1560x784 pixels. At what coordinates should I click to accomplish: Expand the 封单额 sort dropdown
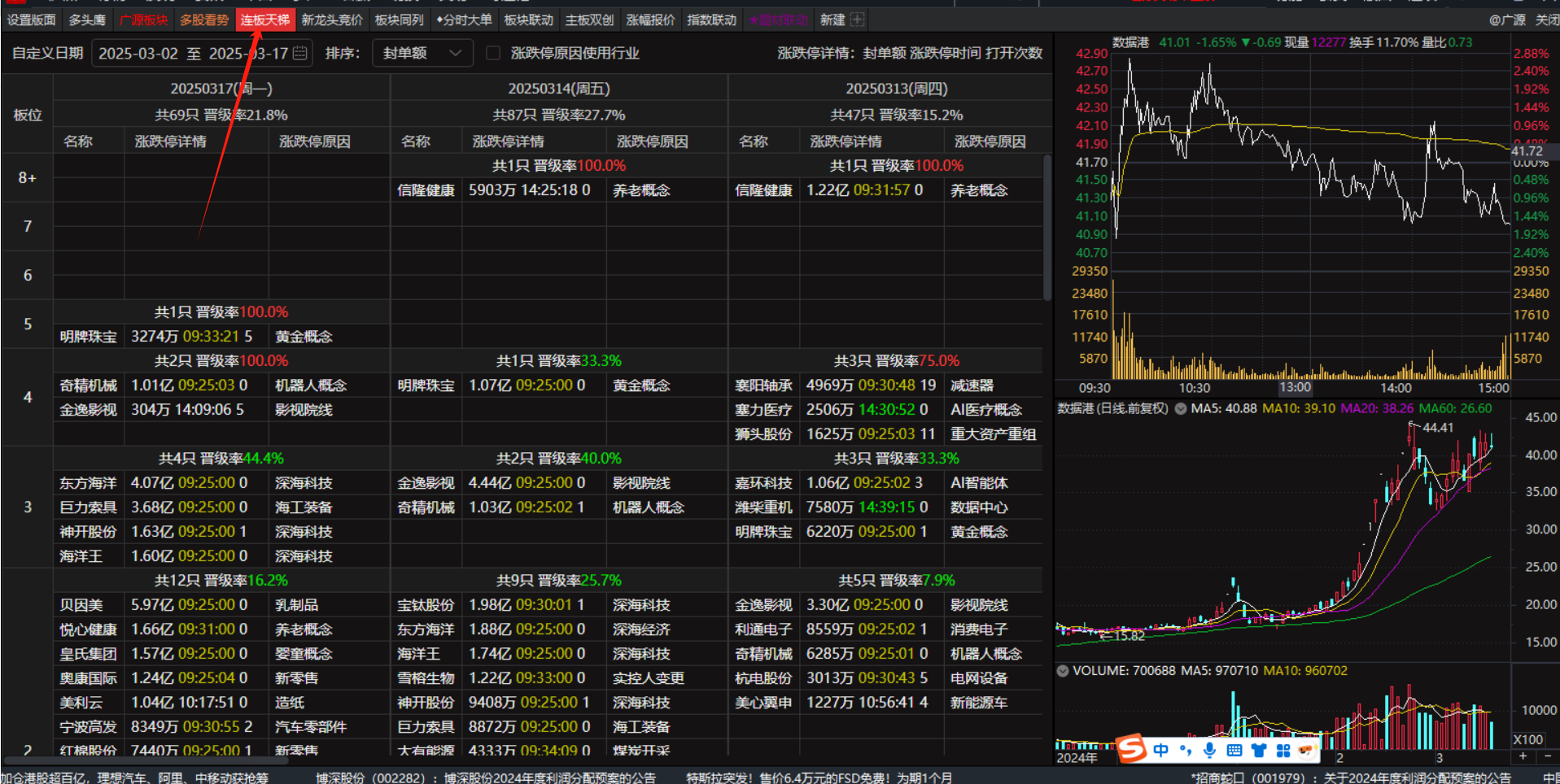(422, 54)
